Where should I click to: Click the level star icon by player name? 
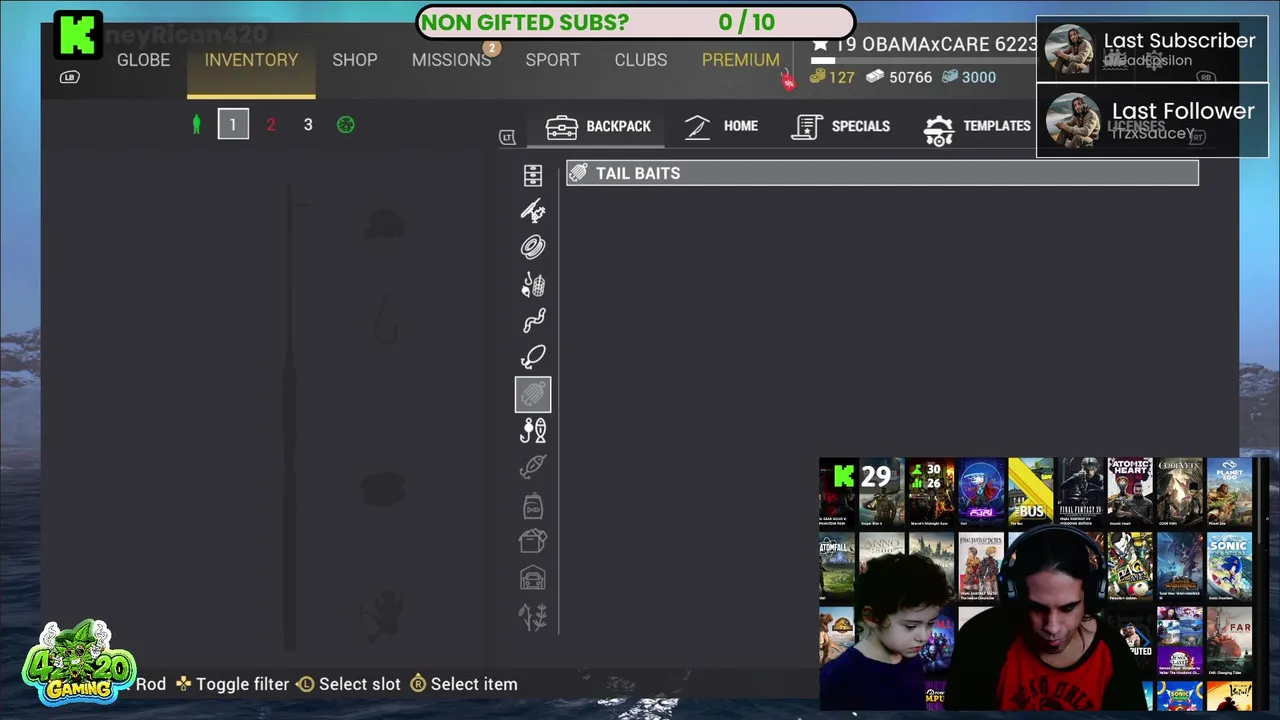click(820, 44)
